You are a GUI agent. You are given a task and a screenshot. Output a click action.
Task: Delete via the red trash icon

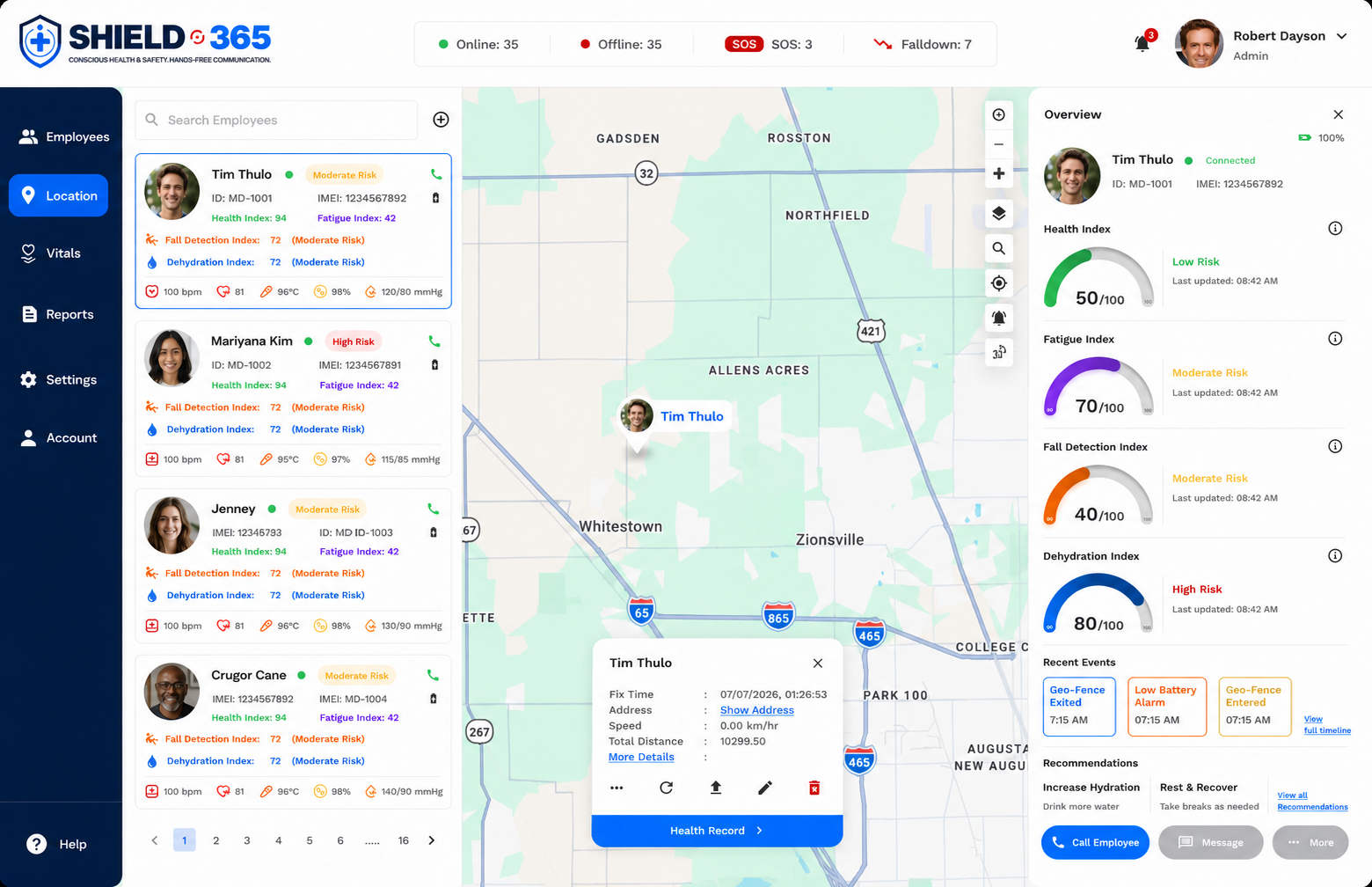click(814, 788)
